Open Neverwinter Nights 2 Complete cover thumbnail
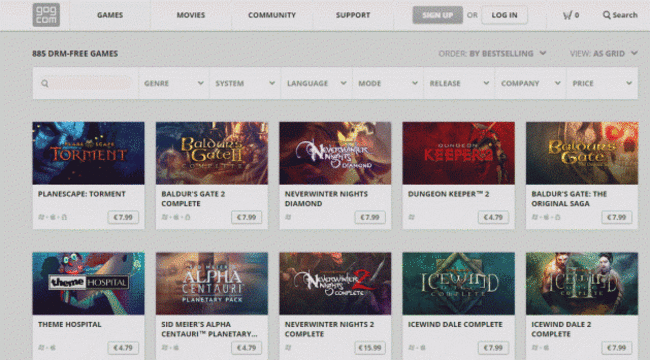The image size is (650, 360). [x=335, y=284]
